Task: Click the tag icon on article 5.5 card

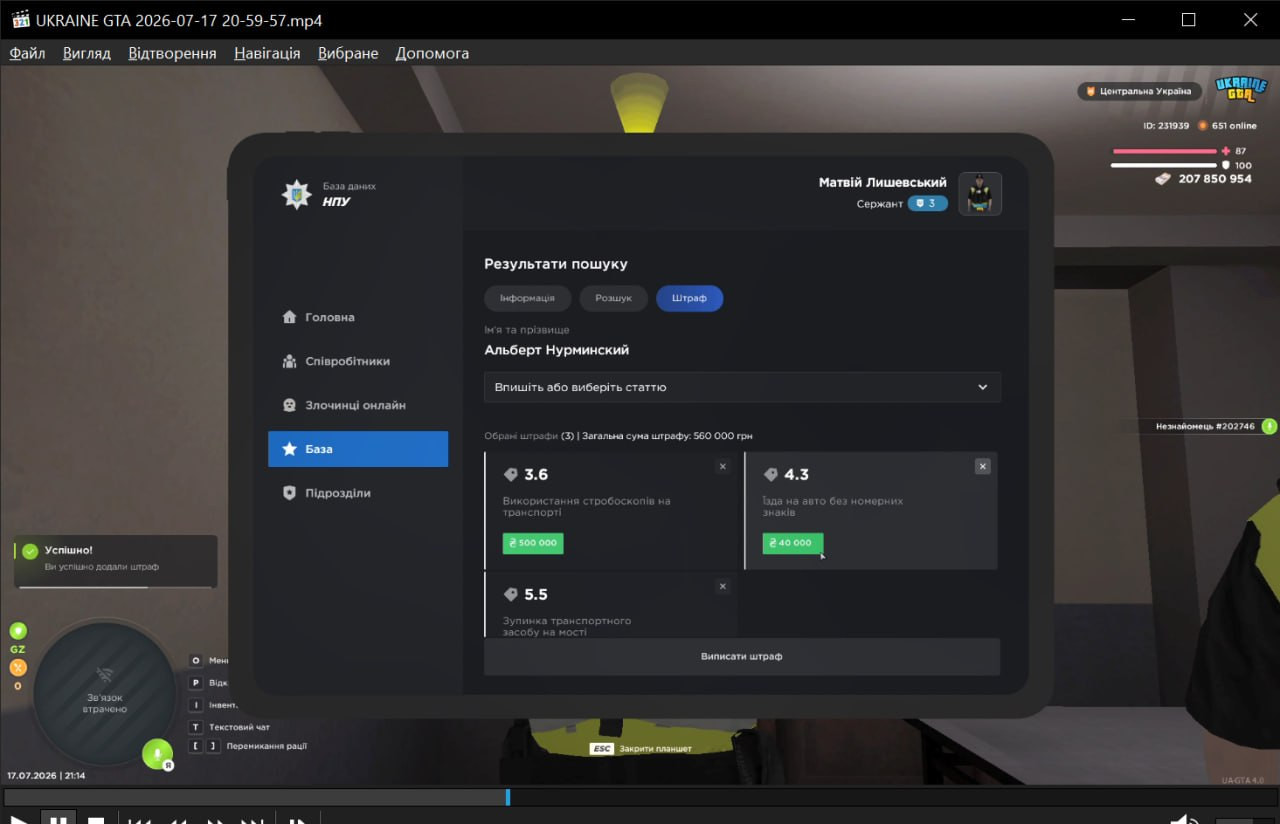Action: coord(510,595)
